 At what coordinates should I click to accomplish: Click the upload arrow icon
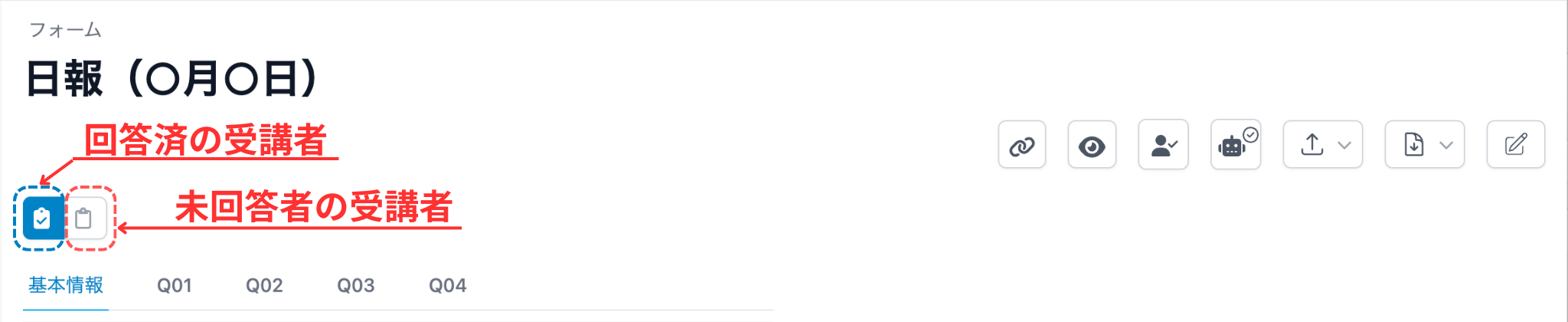1312,144
